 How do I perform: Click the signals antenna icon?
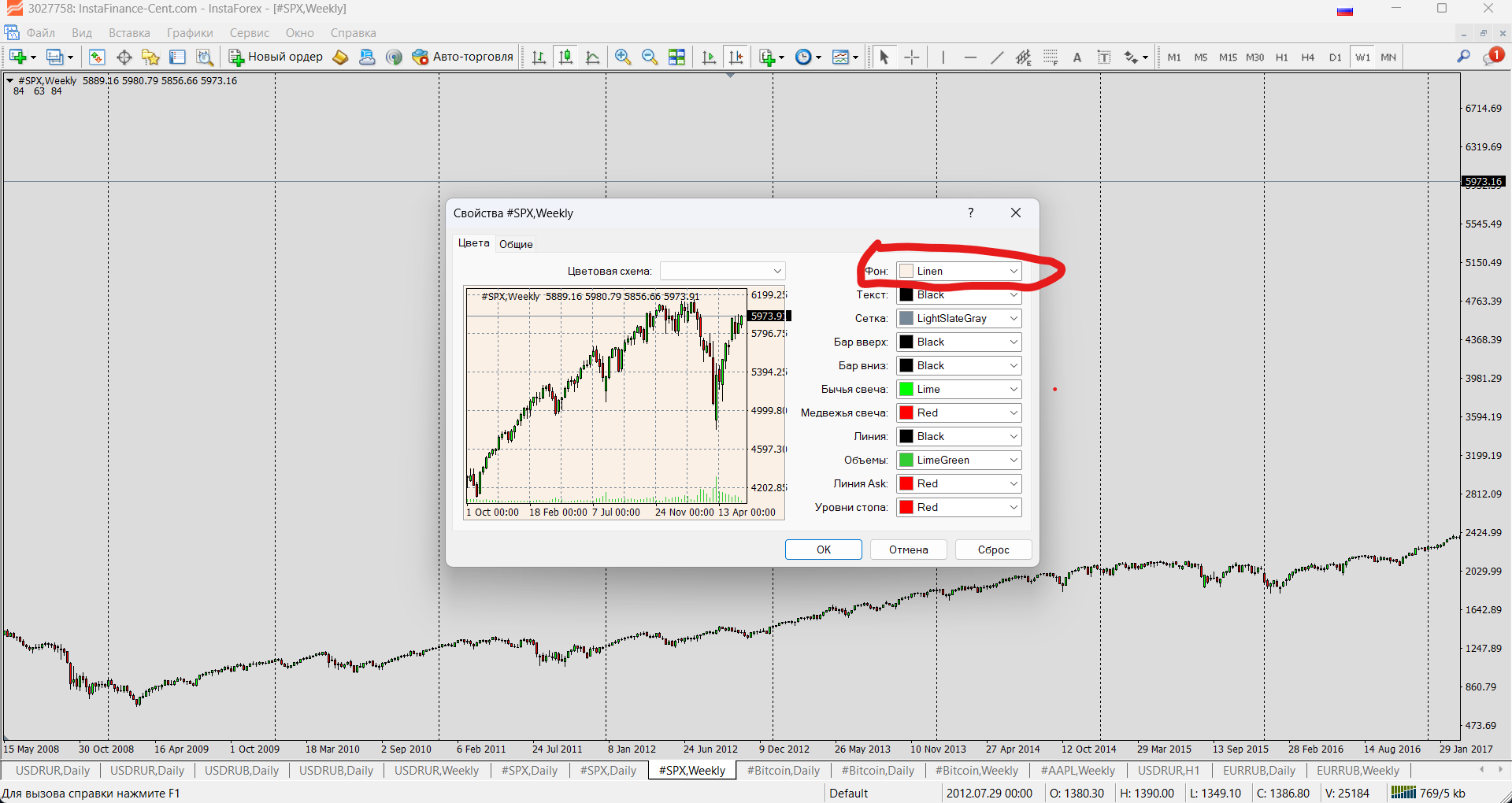coord(394,57)
